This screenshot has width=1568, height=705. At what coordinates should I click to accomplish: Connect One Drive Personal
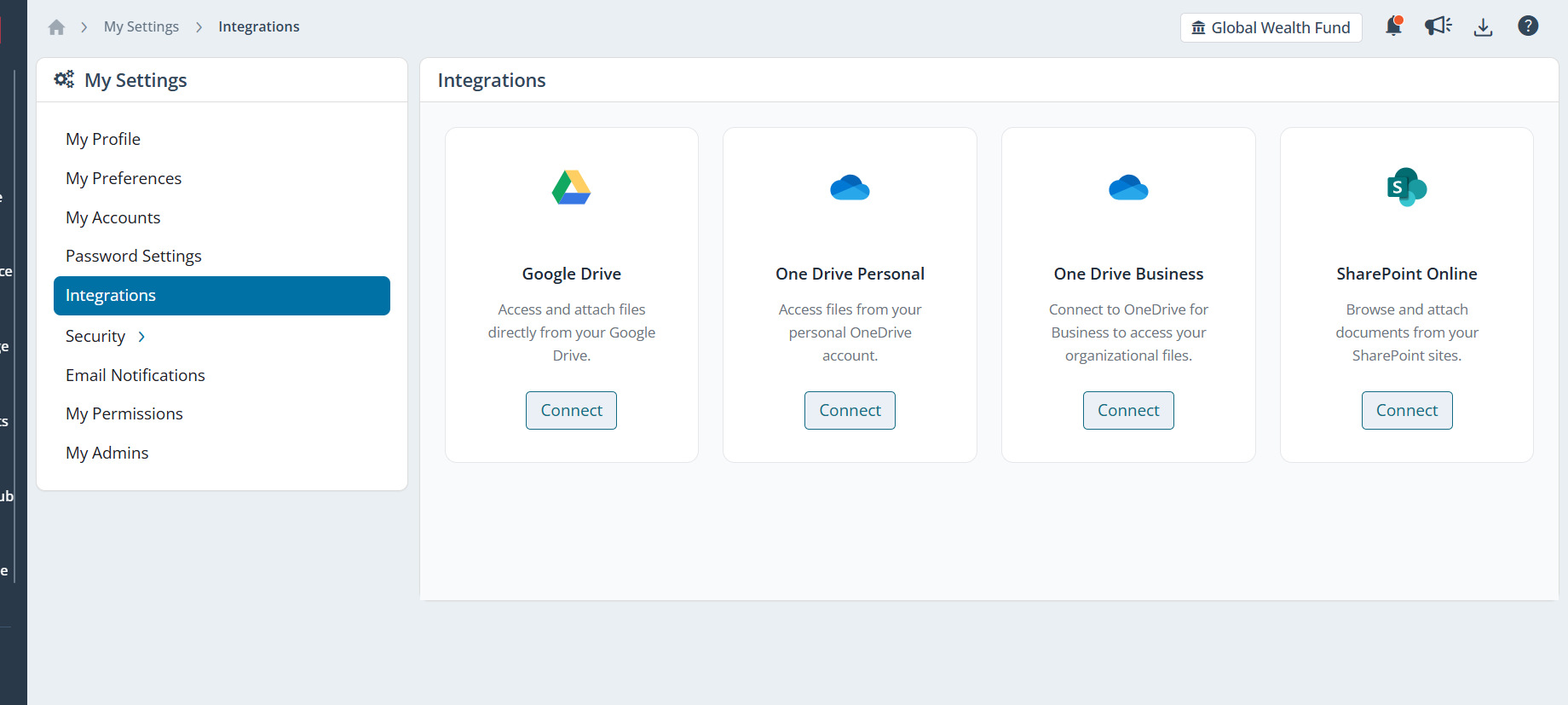[850, 411]
